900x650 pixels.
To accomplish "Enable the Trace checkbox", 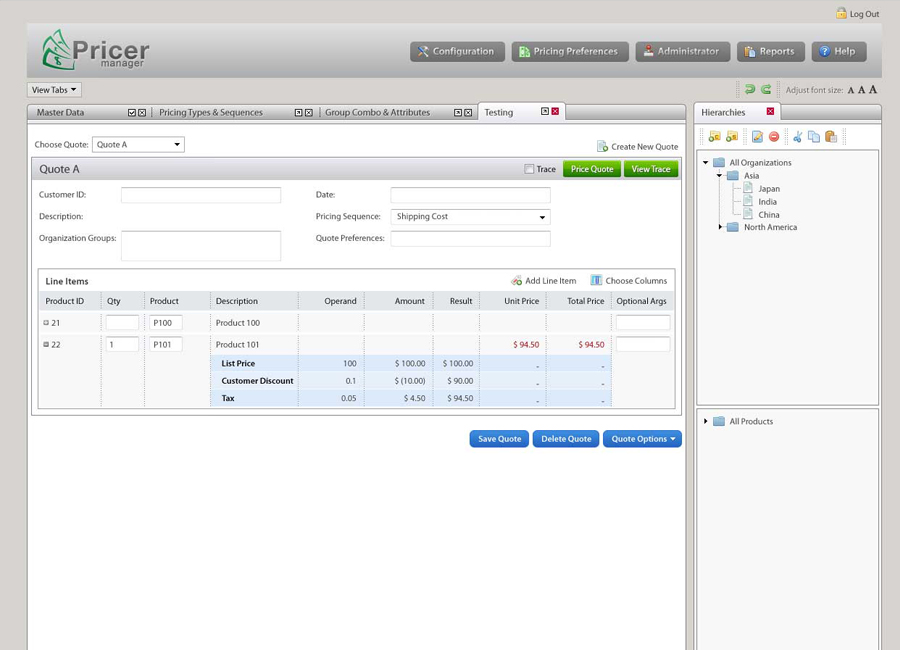I will [529, 169].
